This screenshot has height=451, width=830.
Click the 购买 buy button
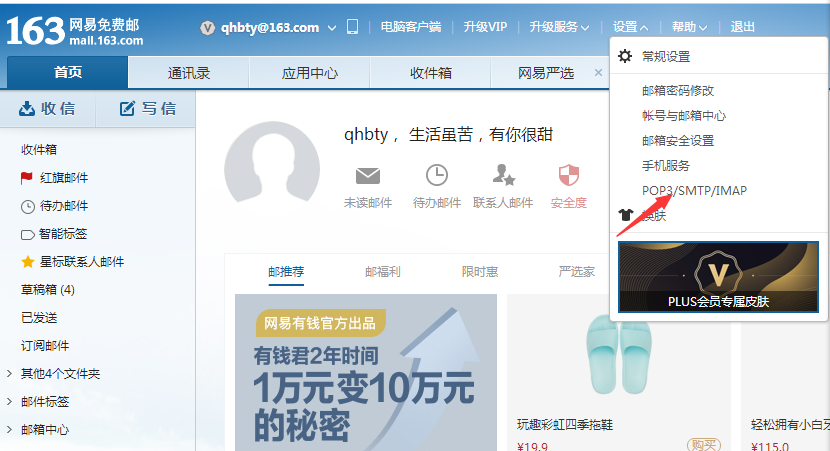click(703, 445)
